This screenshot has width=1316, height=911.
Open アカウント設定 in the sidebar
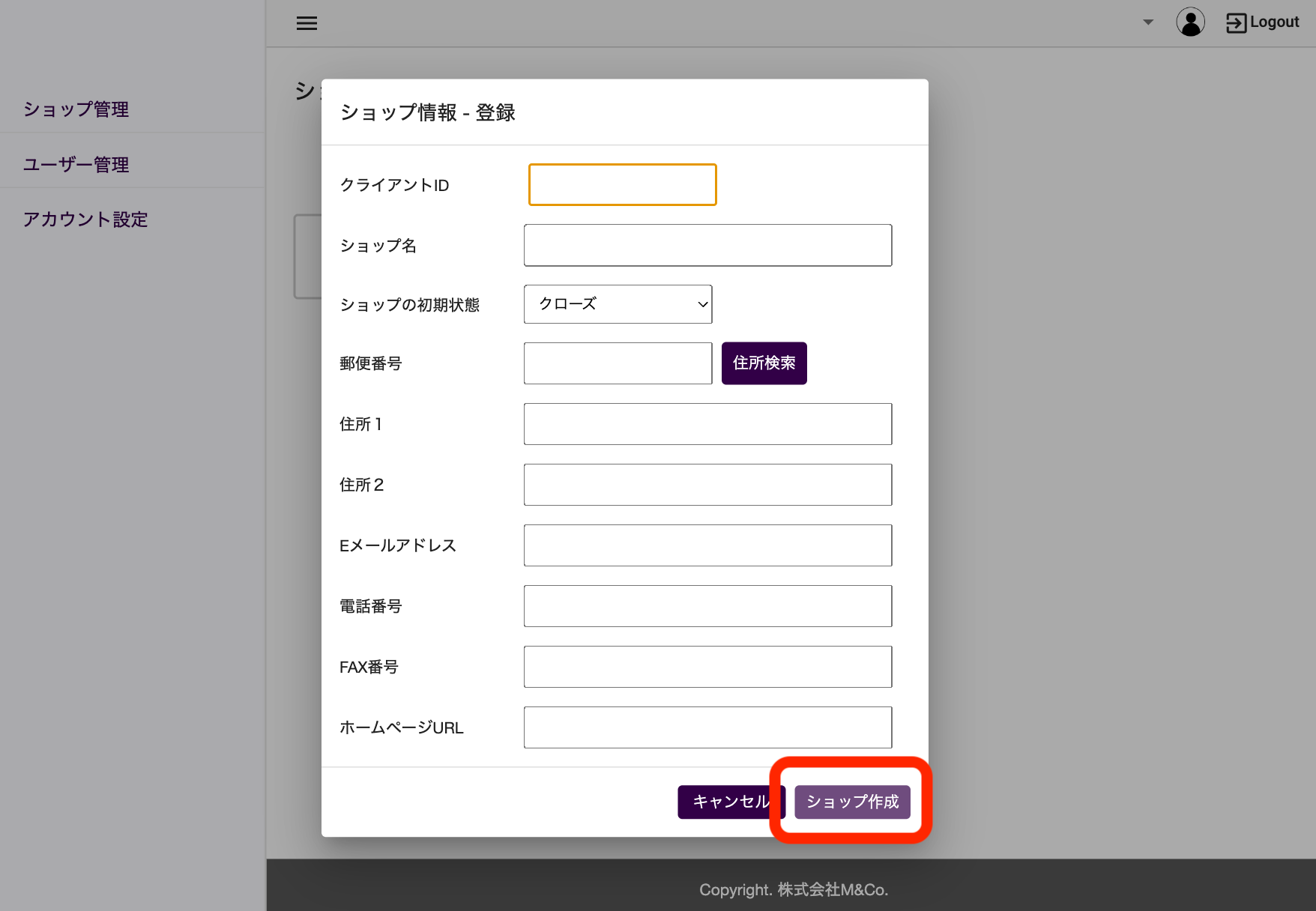point(85,219)
